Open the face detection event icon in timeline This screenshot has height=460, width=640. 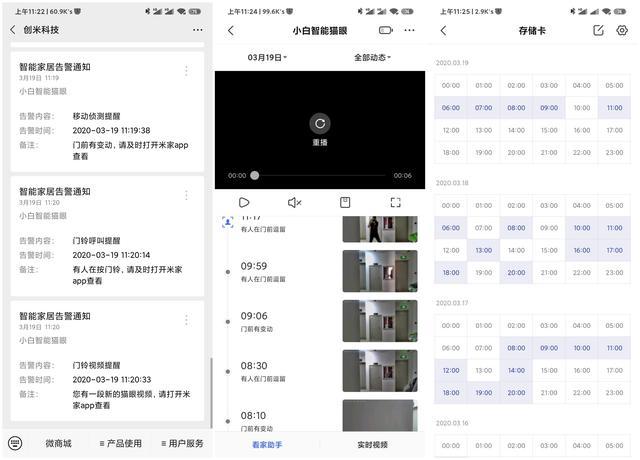228,222
